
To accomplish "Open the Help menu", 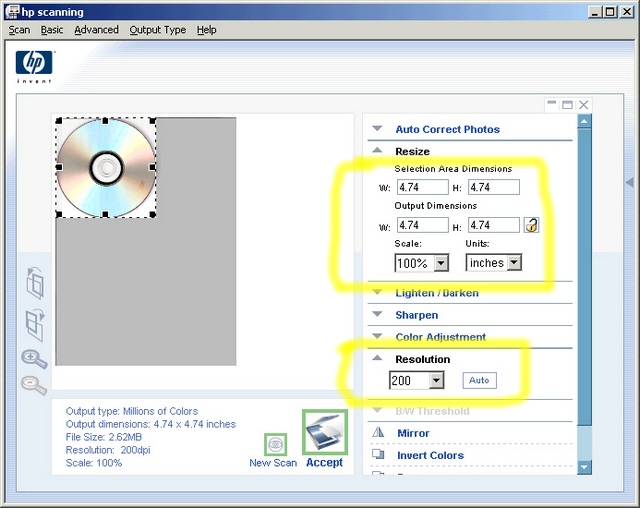I will (207, 30).
